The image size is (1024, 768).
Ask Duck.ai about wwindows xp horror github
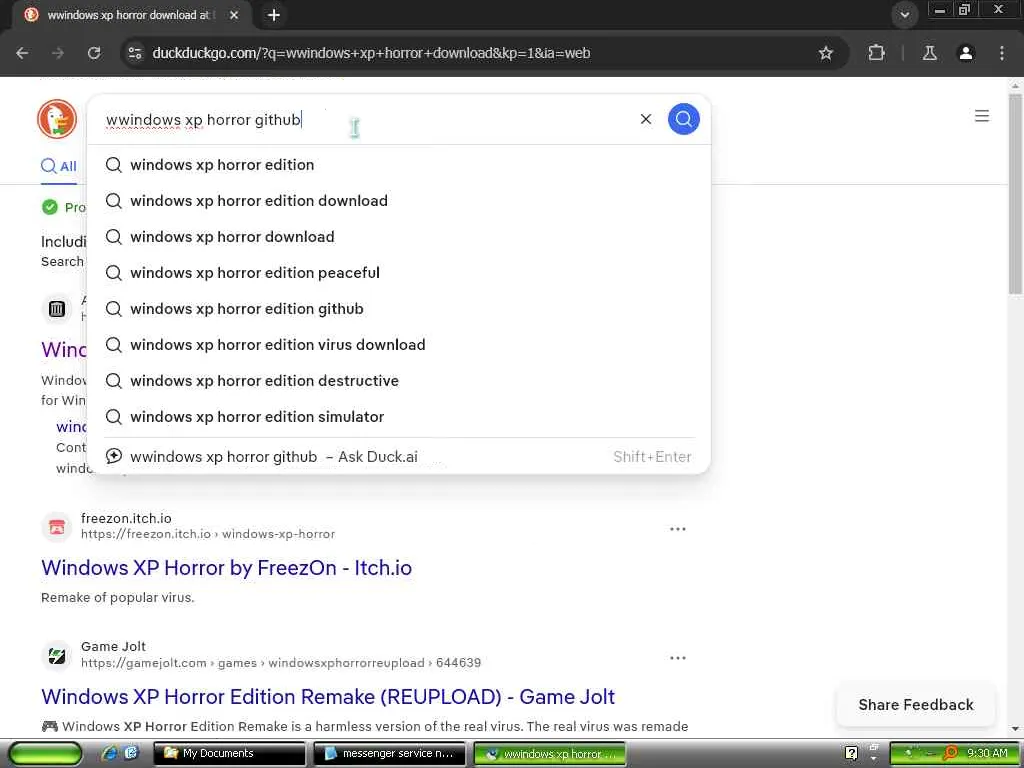398,456
